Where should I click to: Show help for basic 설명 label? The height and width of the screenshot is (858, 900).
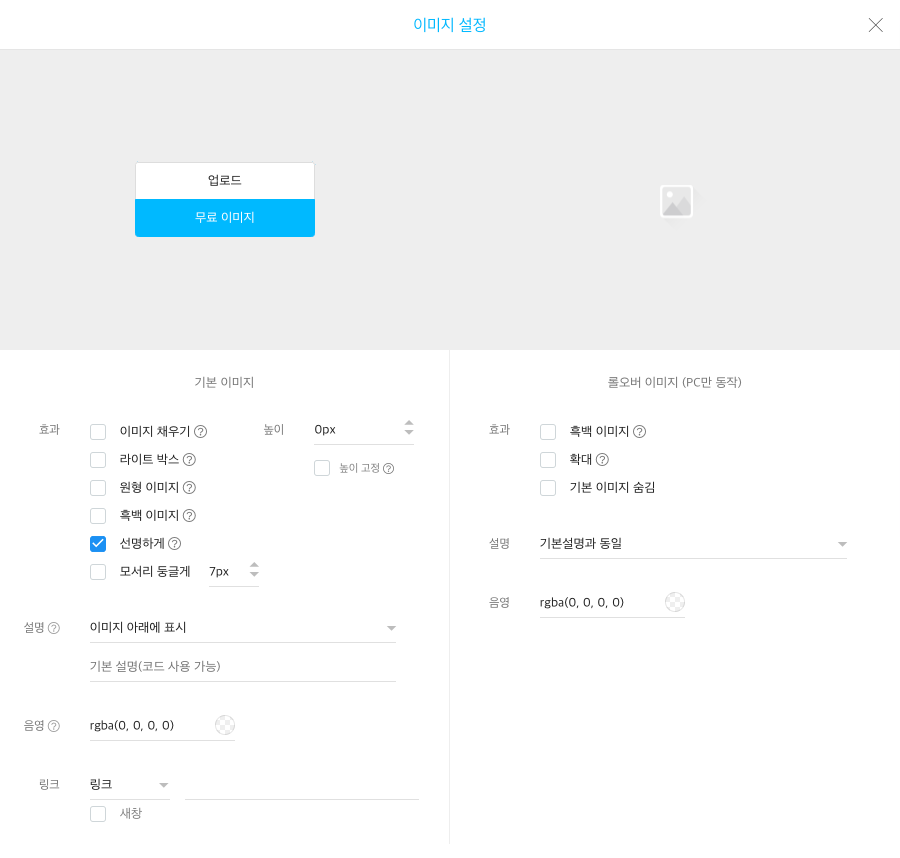(x=53, y=628)
